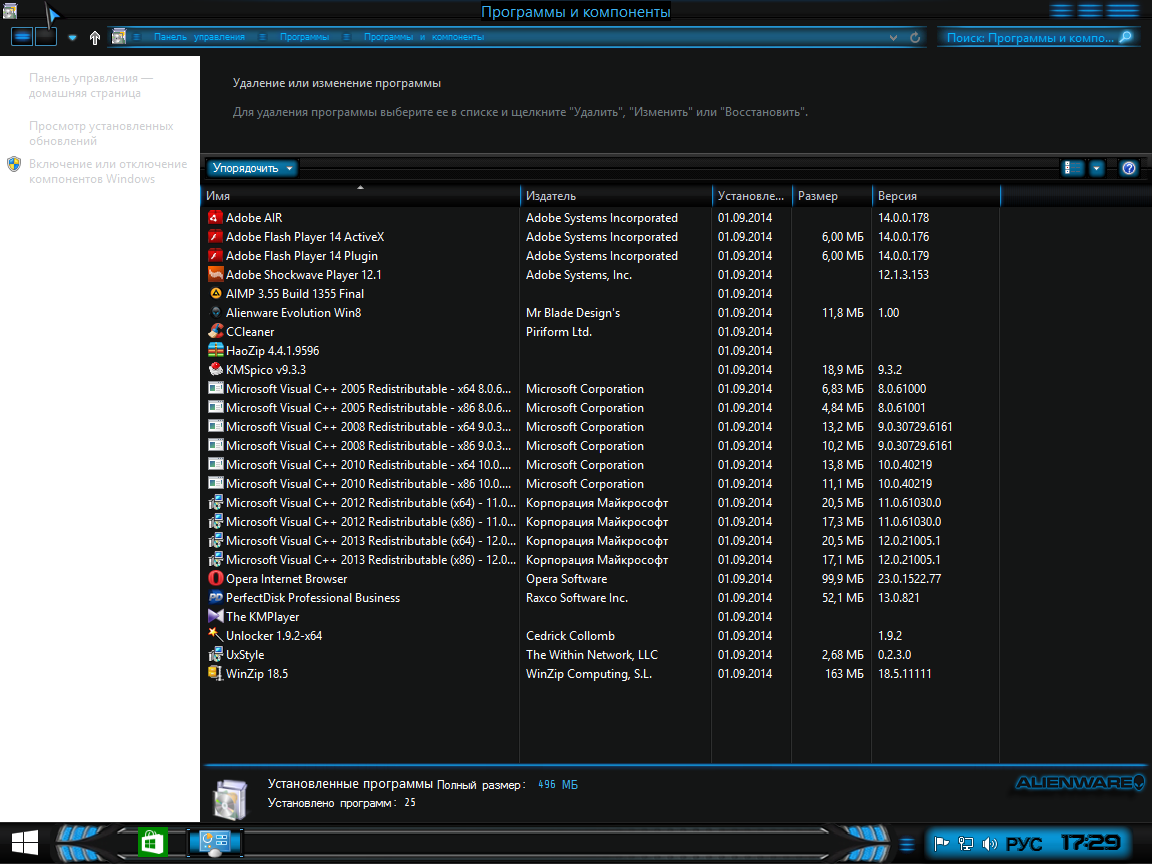Screen dimensions: 1152x864
Task: Click the 163 МБ size cell
Action: point(844,673)
